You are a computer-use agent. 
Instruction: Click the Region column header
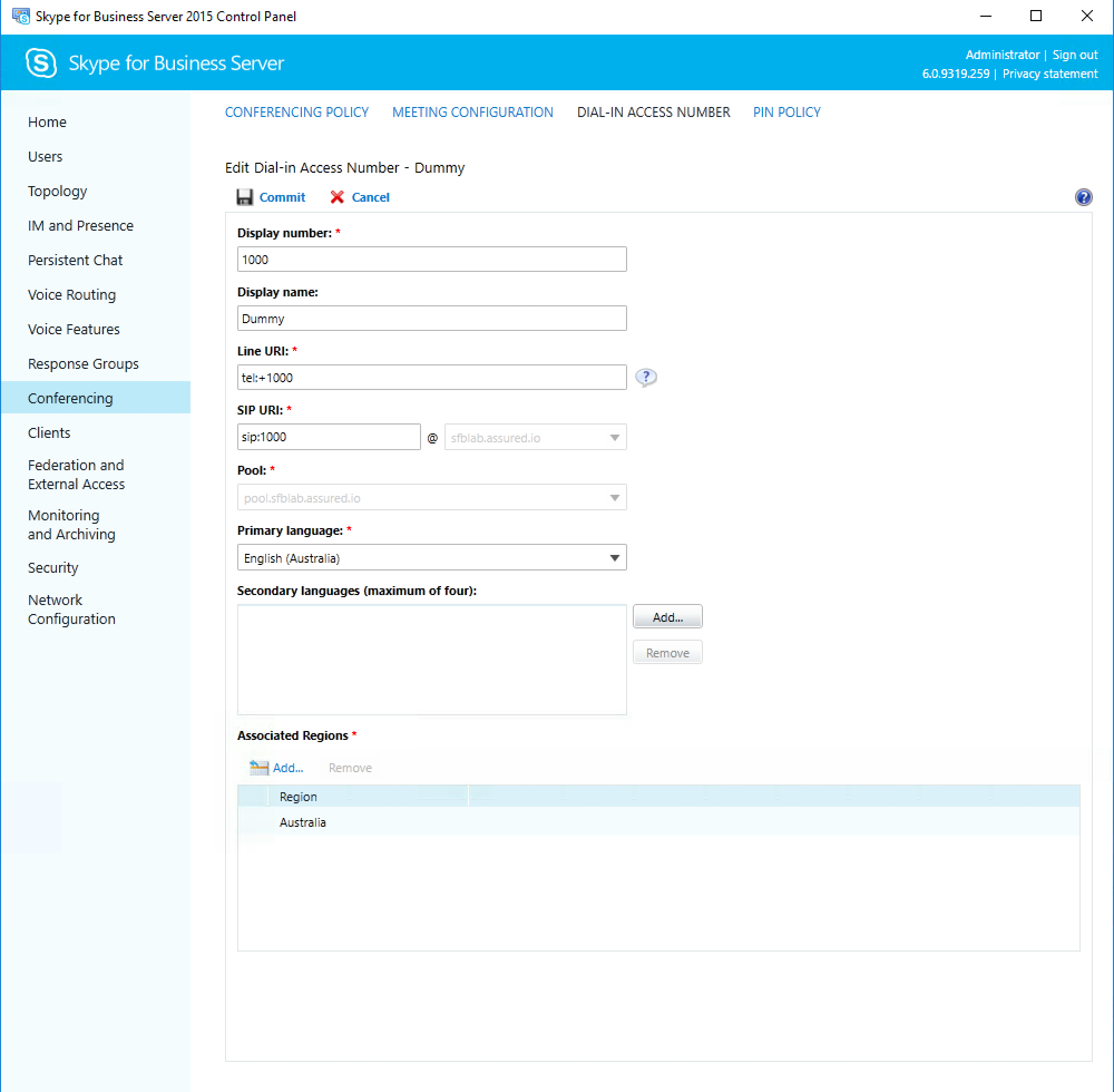[368, 797]
